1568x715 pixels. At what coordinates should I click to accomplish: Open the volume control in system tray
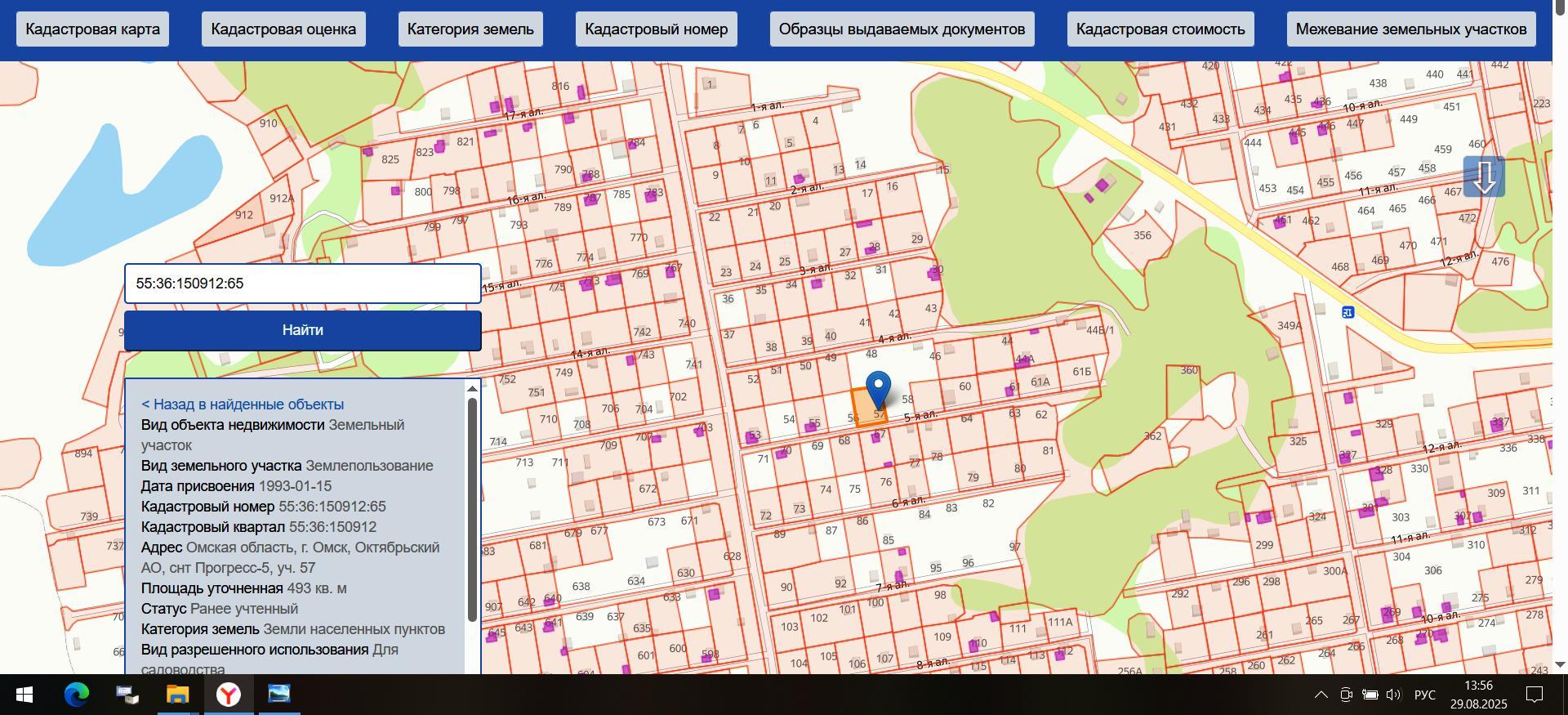pos(1393,695)
